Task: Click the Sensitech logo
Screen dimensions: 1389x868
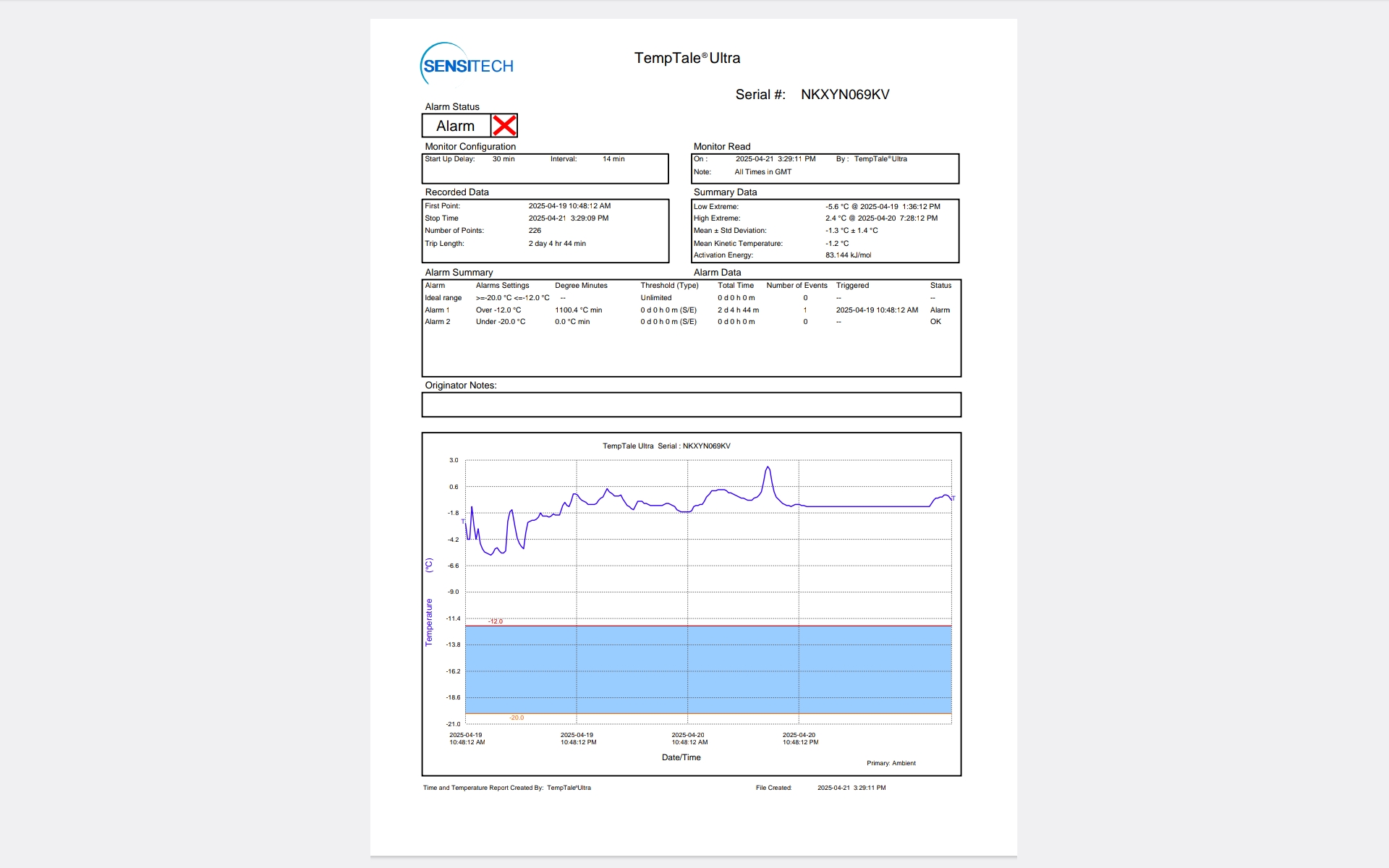Action: point(467,64)
